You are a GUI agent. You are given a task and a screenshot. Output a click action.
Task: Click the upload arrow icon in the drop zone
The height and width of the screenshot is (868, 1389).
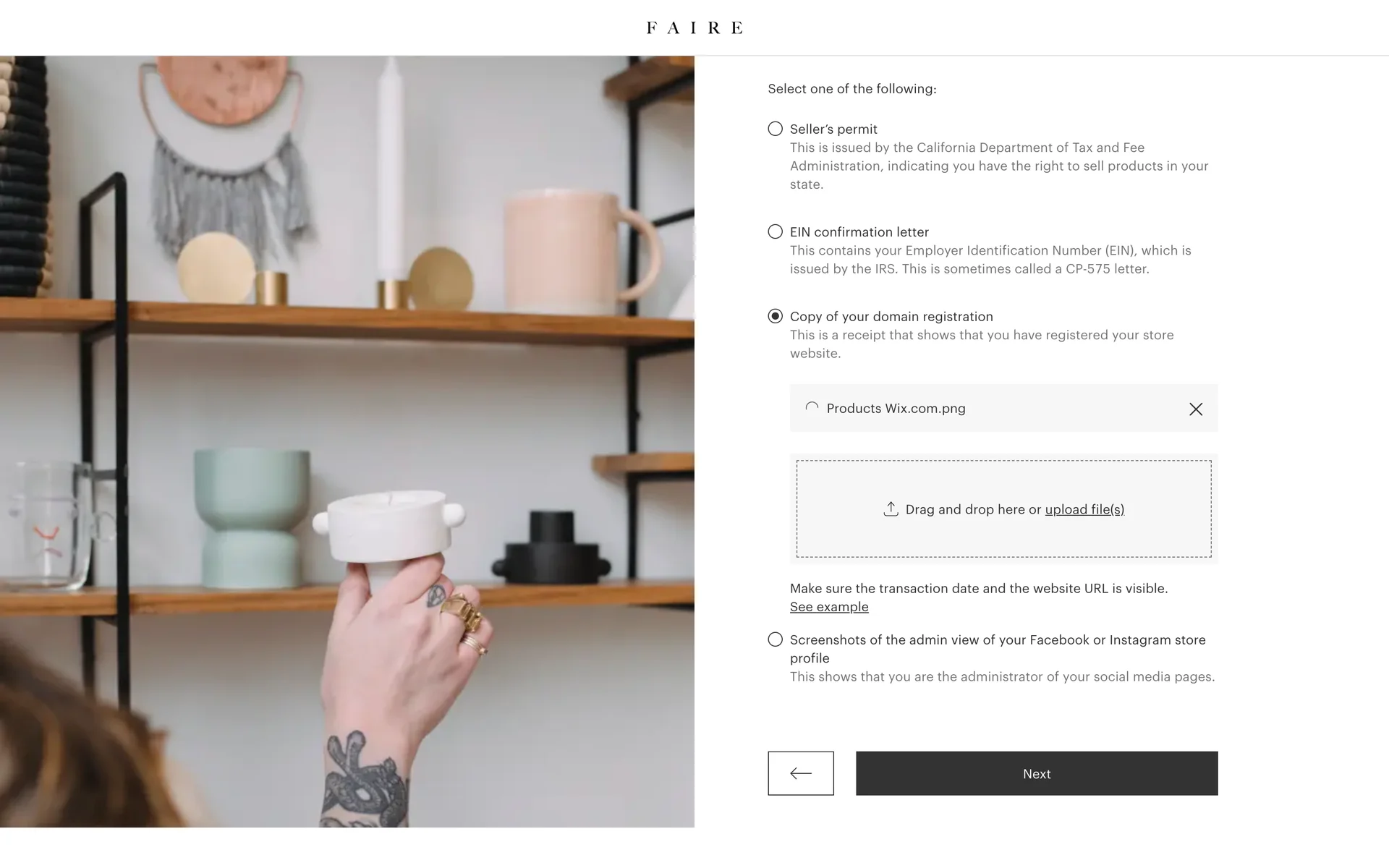point(891,509)
